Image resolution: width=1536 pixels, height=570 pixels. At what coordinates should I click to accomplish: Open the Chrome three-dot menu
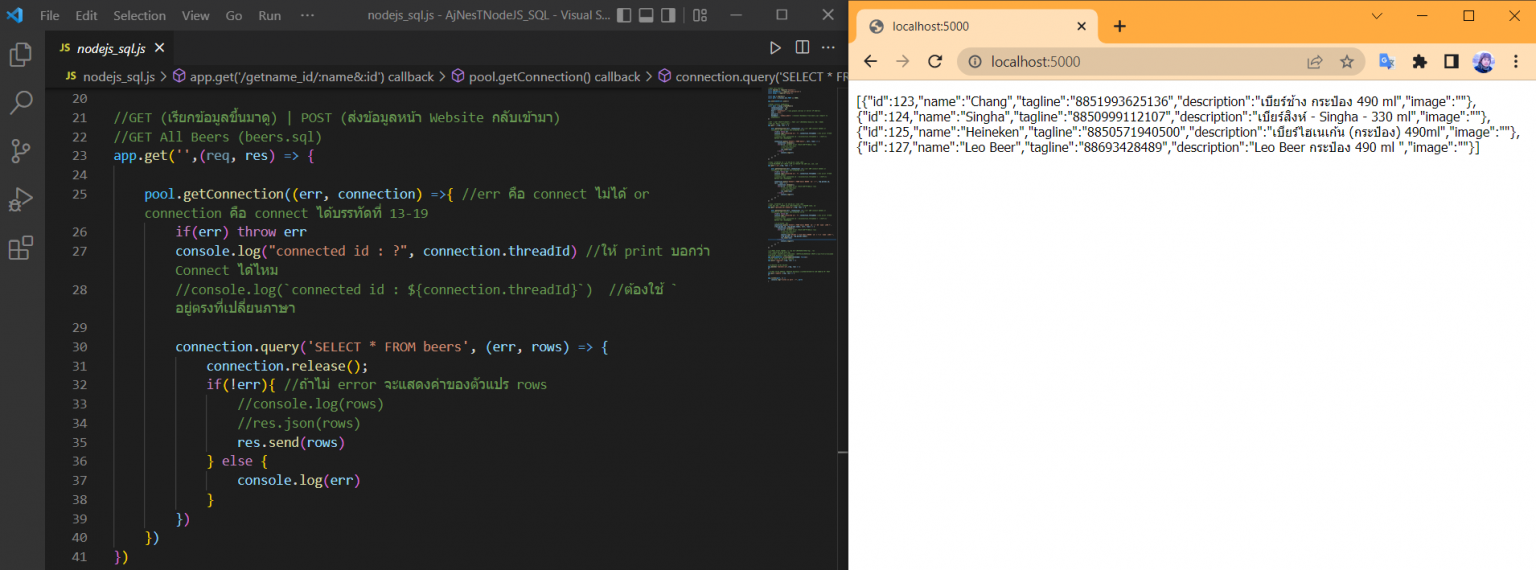1516,62
